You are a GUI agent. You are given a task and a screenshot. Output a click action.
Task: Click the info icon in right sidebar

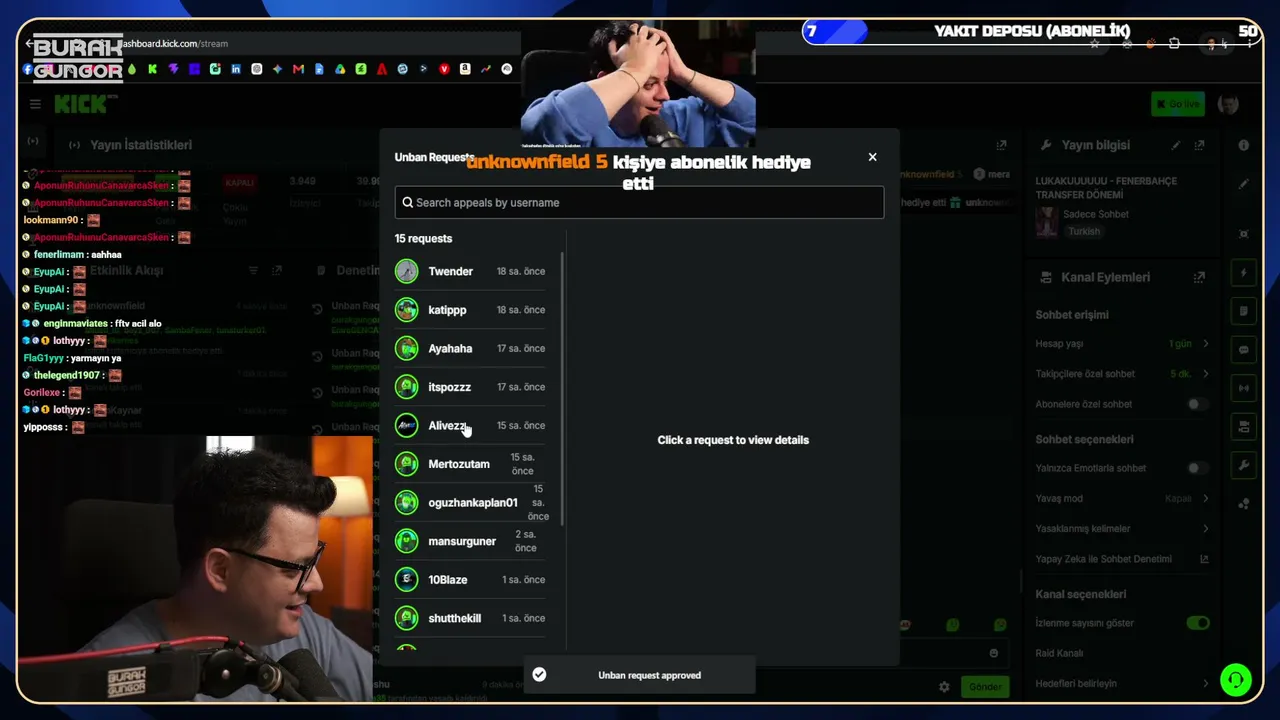click(x=1243, y=145)
